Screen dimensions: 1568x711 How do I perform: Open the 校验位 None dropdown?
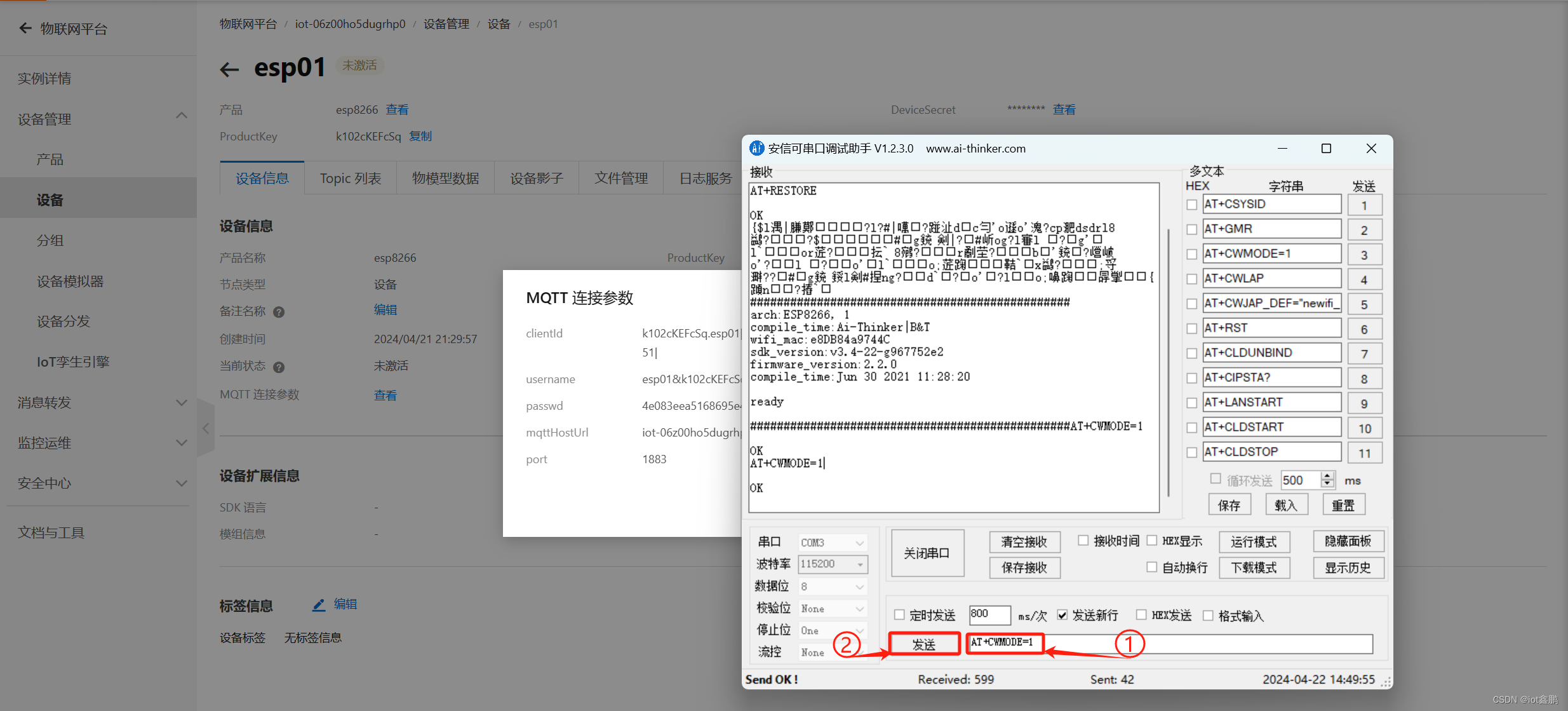[x=833, y=609]
